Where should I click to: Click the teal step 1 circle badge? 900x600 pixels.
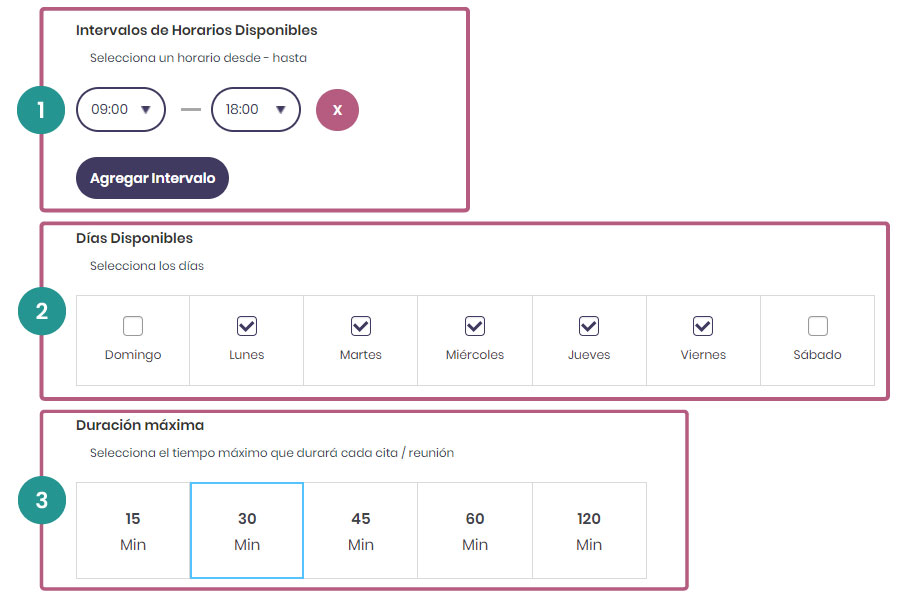click(41, 110)
